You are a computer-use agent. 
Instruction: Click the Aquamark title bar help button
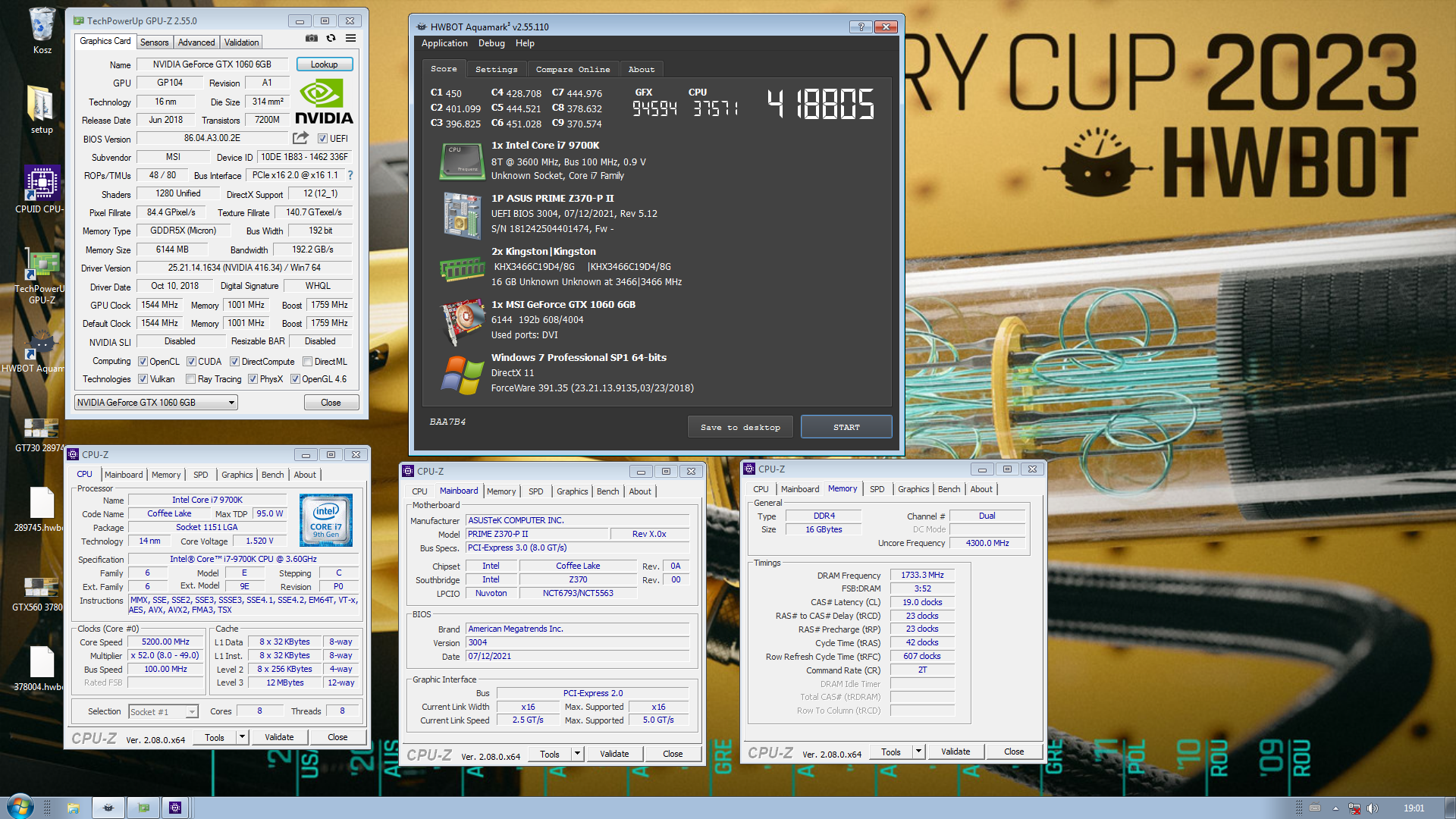pyautogui.click(x=861, y=27)
